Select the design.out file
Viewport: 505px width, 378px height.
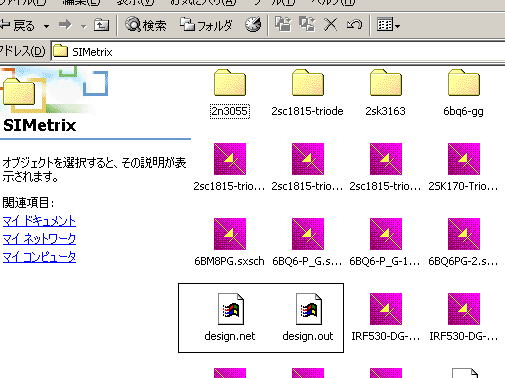point(308,317)
